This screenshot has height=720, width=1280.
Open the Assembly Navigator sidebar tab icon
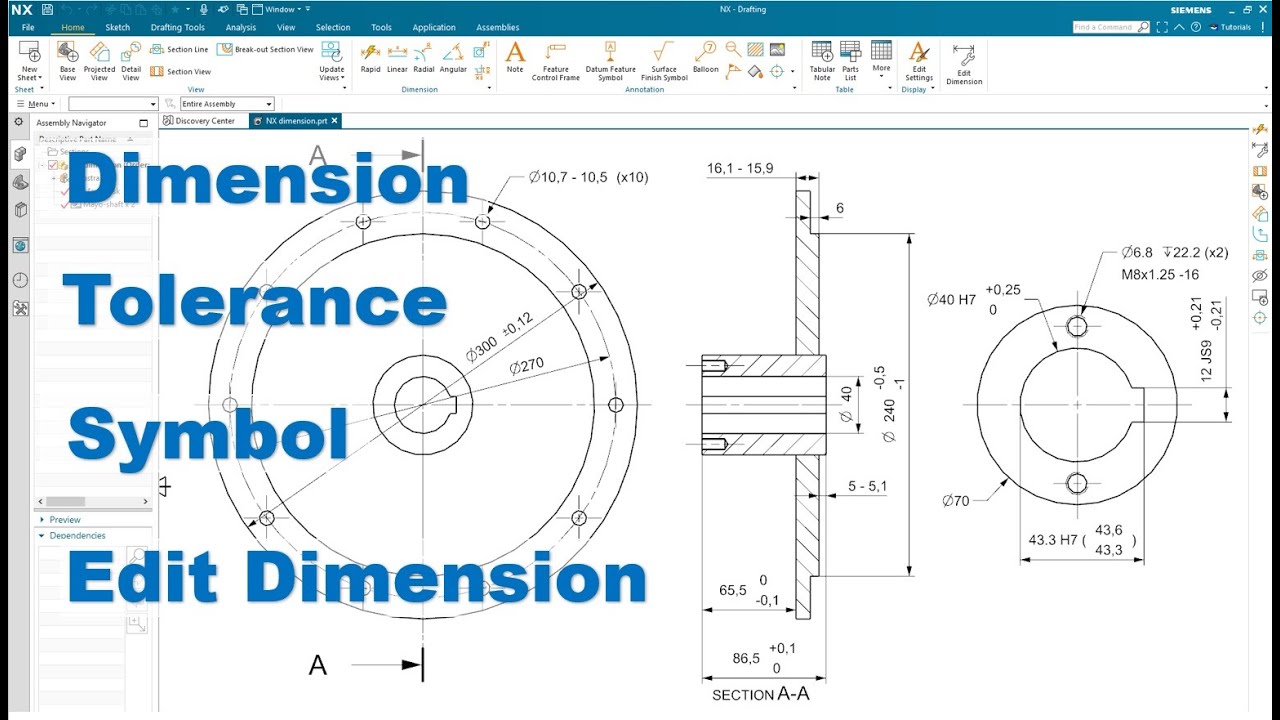(19, 153)
